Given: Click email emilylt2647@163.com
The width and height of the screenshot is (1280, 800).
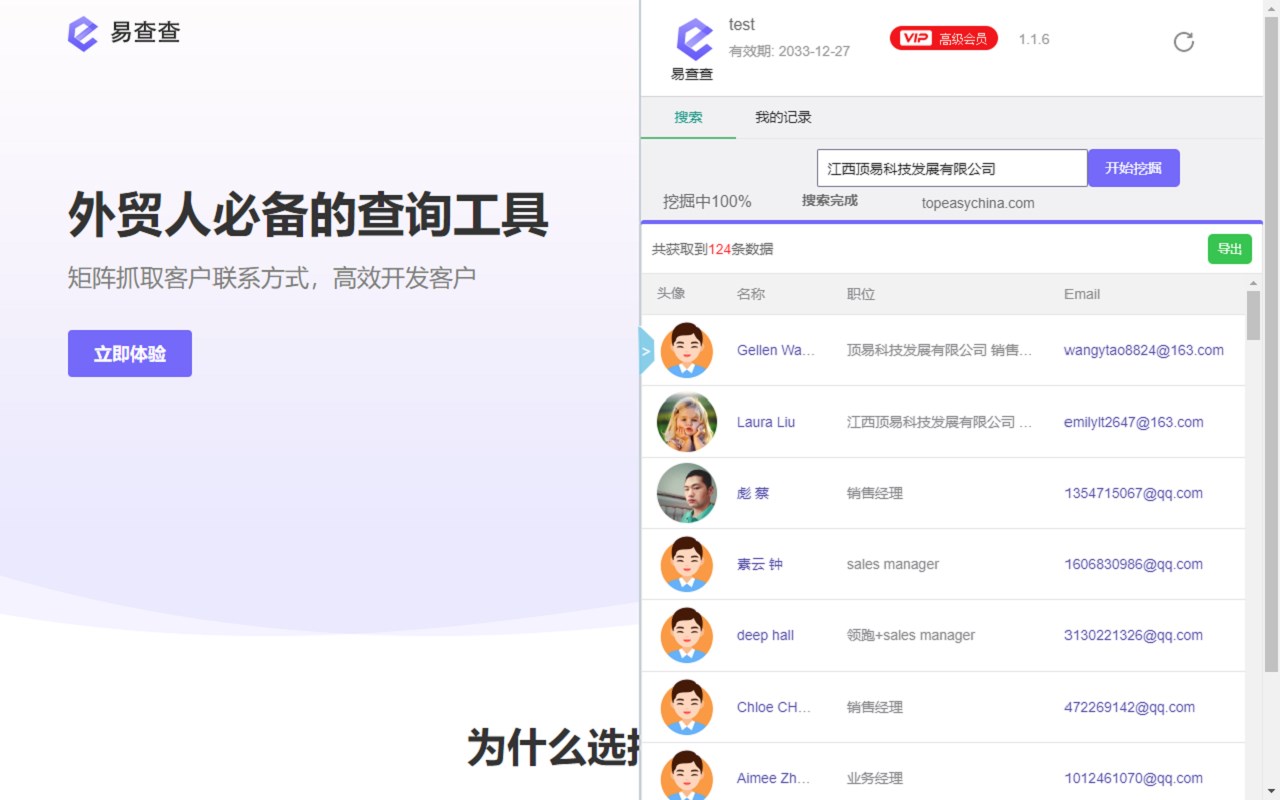Looking at the screenshot, I should [1134, 422].
